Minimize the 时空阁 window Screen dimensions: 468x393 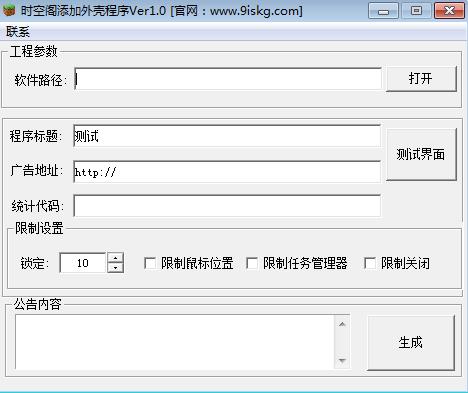click(383, 11)
